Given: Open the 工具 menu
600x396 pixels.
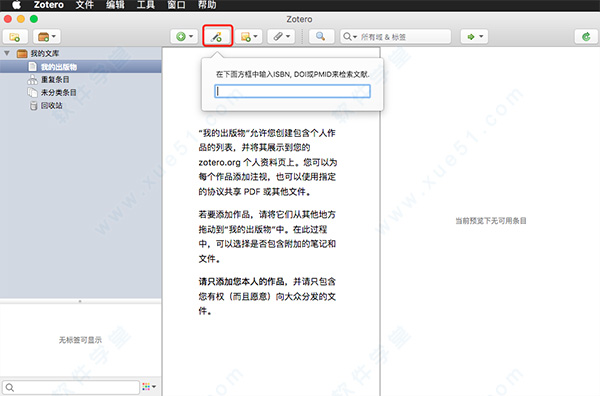Looking at the screenshot, I should pyautogui.click(x=146, y=5).
